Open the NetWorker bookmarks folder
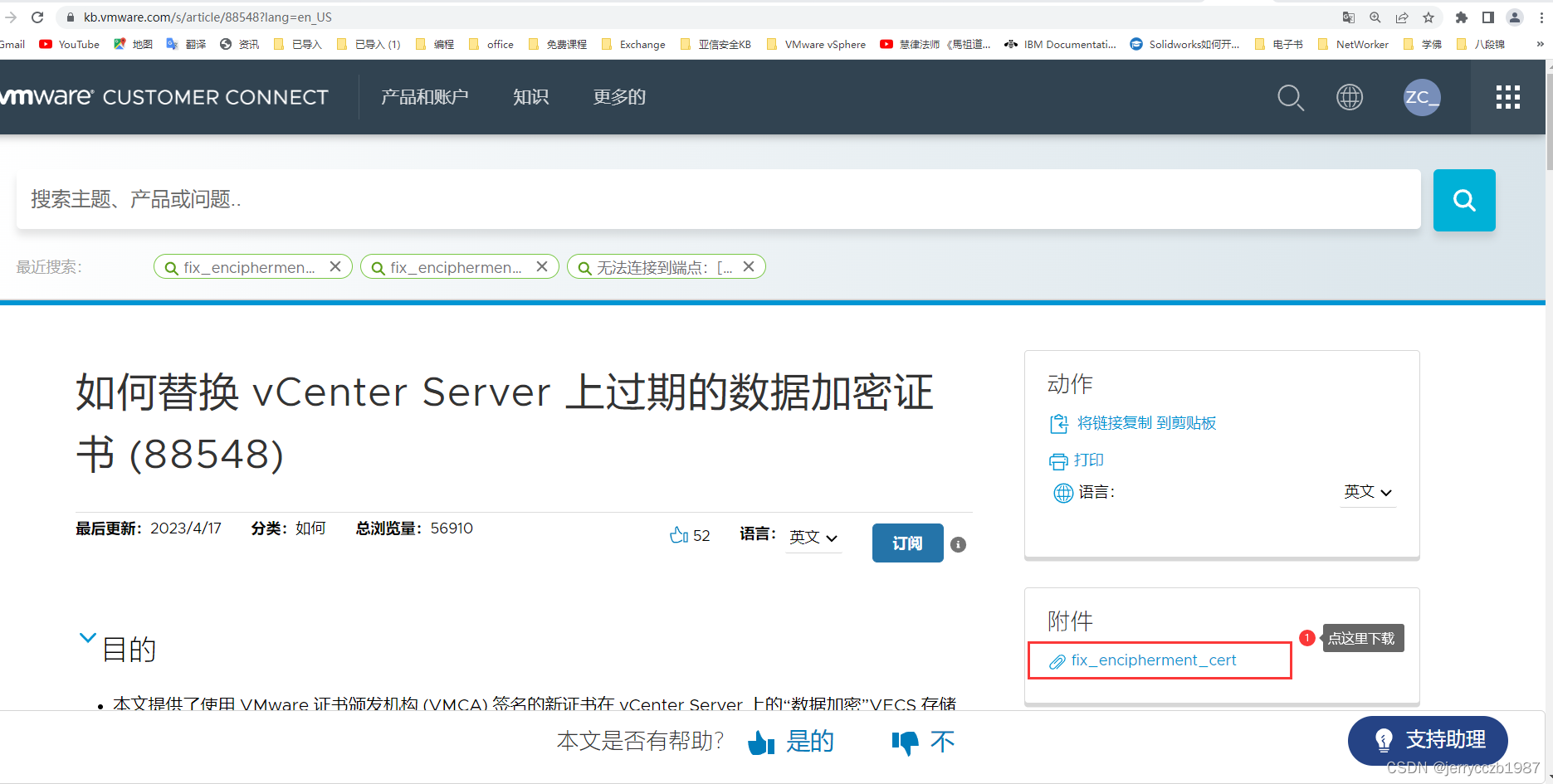This screenshot has width=1553, height=784. click(x=1353, y=45)
